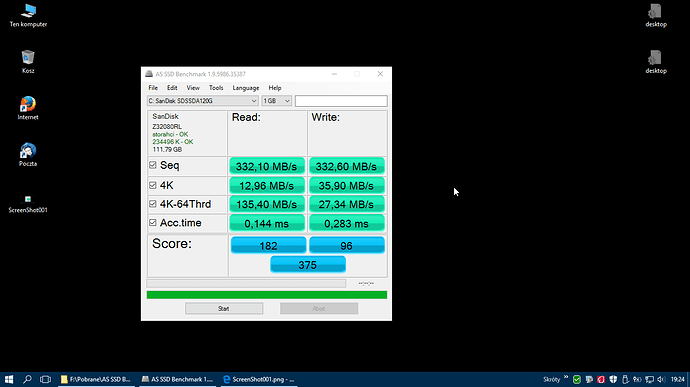Screen dimensions: 690x387
Task: Toggle the 4K test checkbox
Action: coord(153,185)
